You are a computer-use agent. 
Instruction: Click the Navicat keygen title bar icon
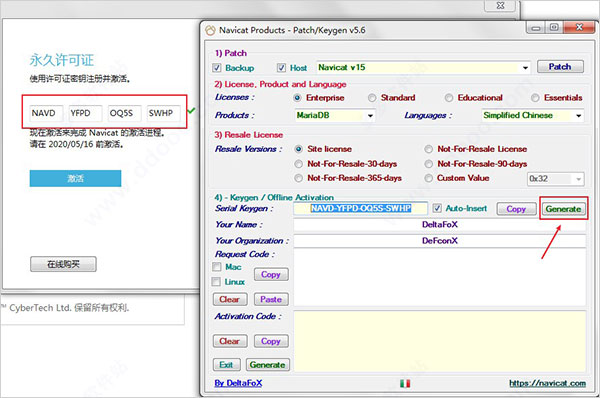click(210, 30)
